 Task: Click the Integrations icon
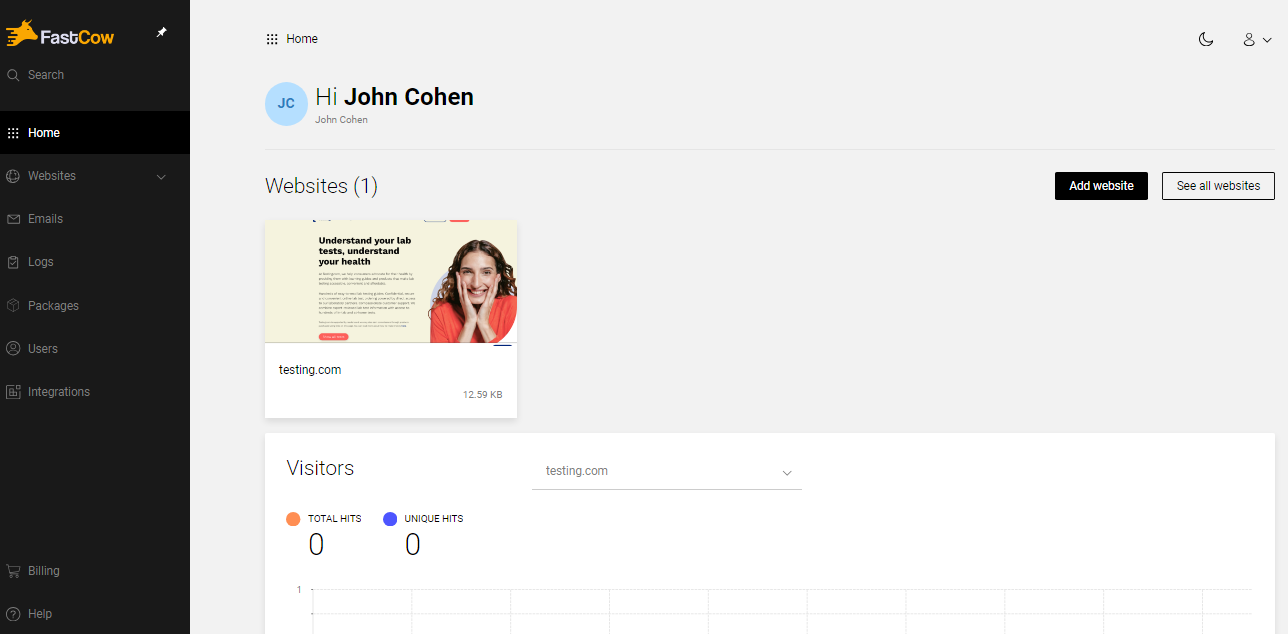click(13, 392)
